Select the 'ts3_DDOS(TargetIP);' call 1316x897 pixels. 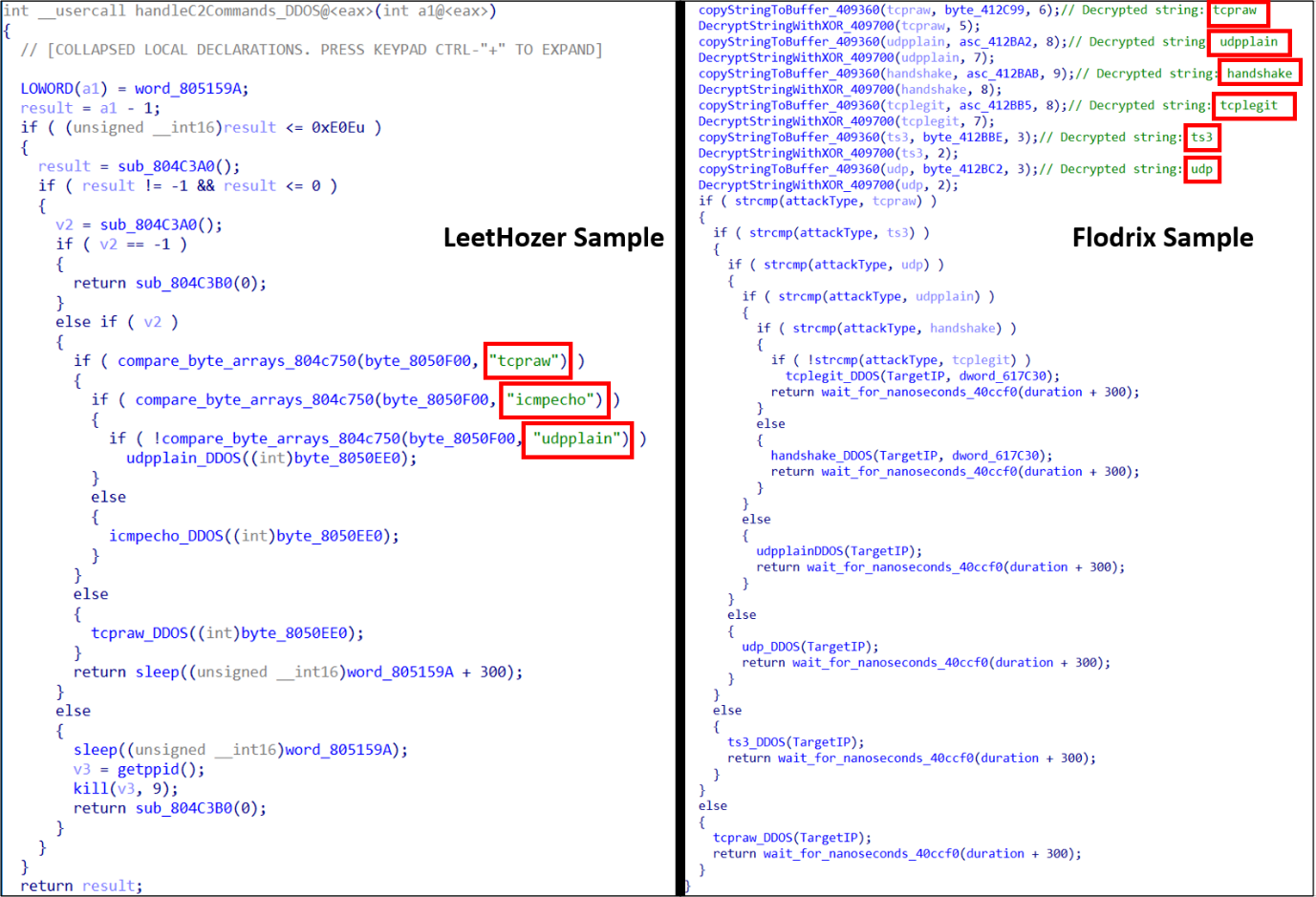795,742
